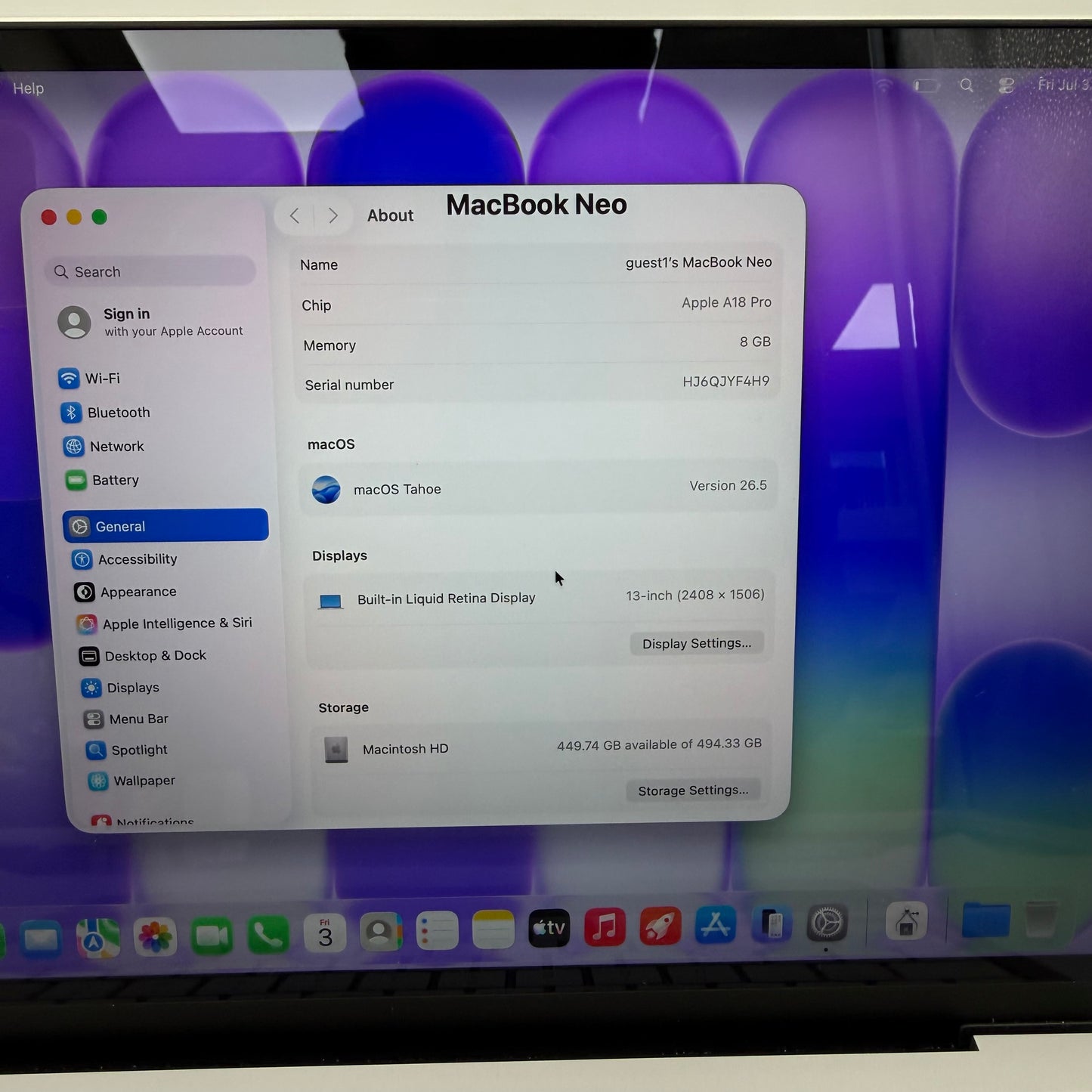Open the Photos app in Dock
Screen dimensions: 1092x1092
[x=155, y=938]
